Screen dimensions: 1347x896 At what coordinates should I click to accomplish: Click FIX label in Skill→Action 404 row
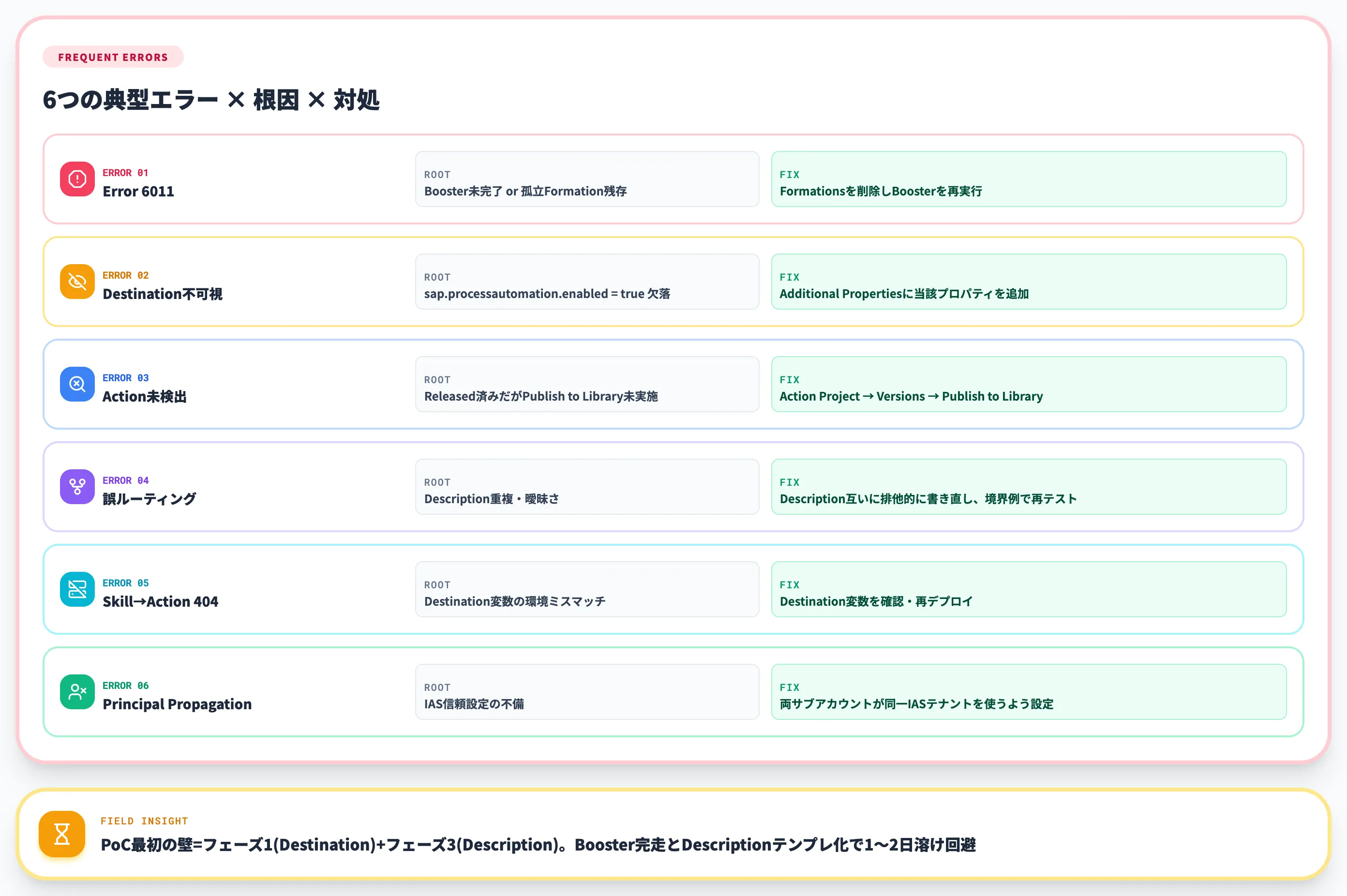click(x=789, y=584)
